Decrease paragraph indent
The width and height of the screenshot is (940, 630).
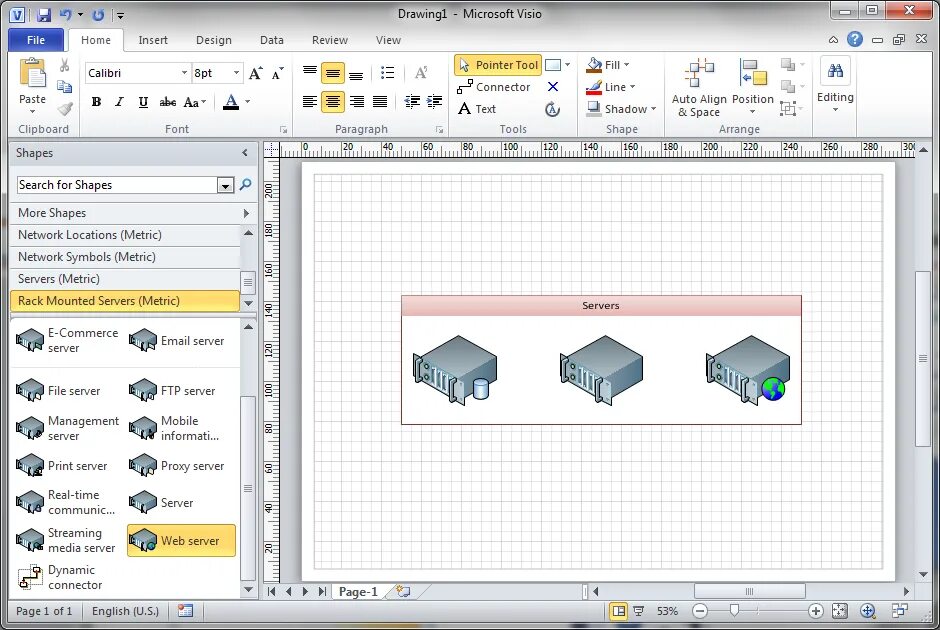411,101
